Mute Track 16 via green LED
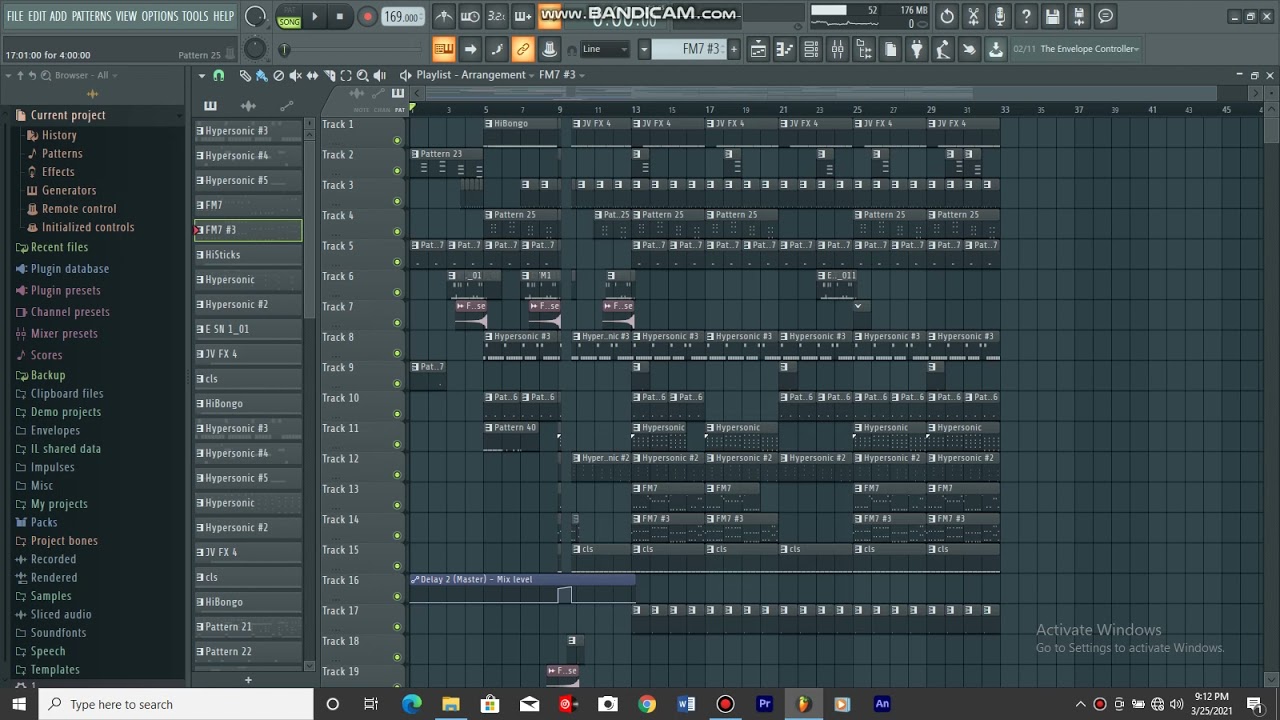The image size is (1280, 720). point(397,596)
